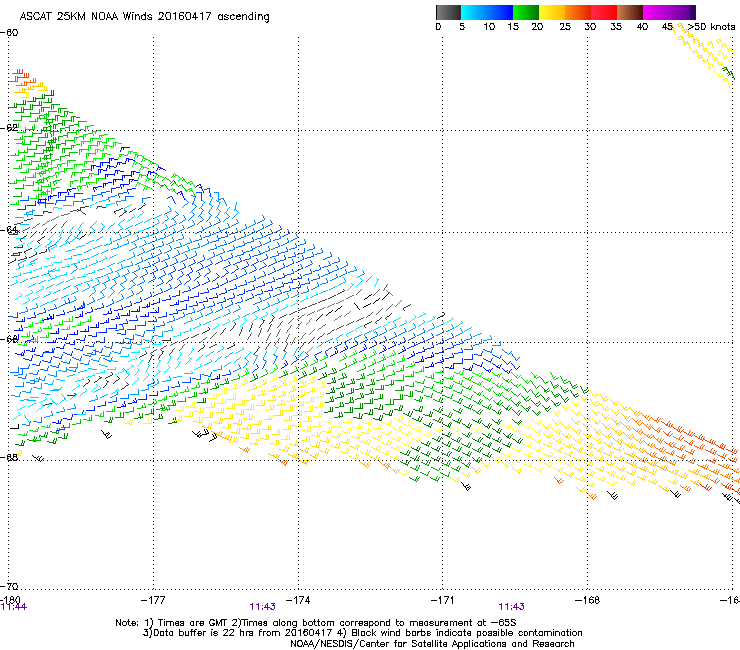Click the -180 longitude axis label
This screenshot has width=740, height=650.
[10, 600]
